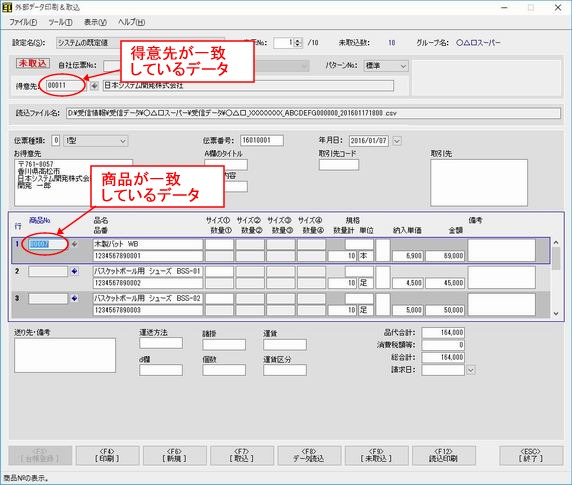Click the group name ○△□スーパー
Image resolution: width=572 pixels, height=485 pixels.
pos(478,43)
